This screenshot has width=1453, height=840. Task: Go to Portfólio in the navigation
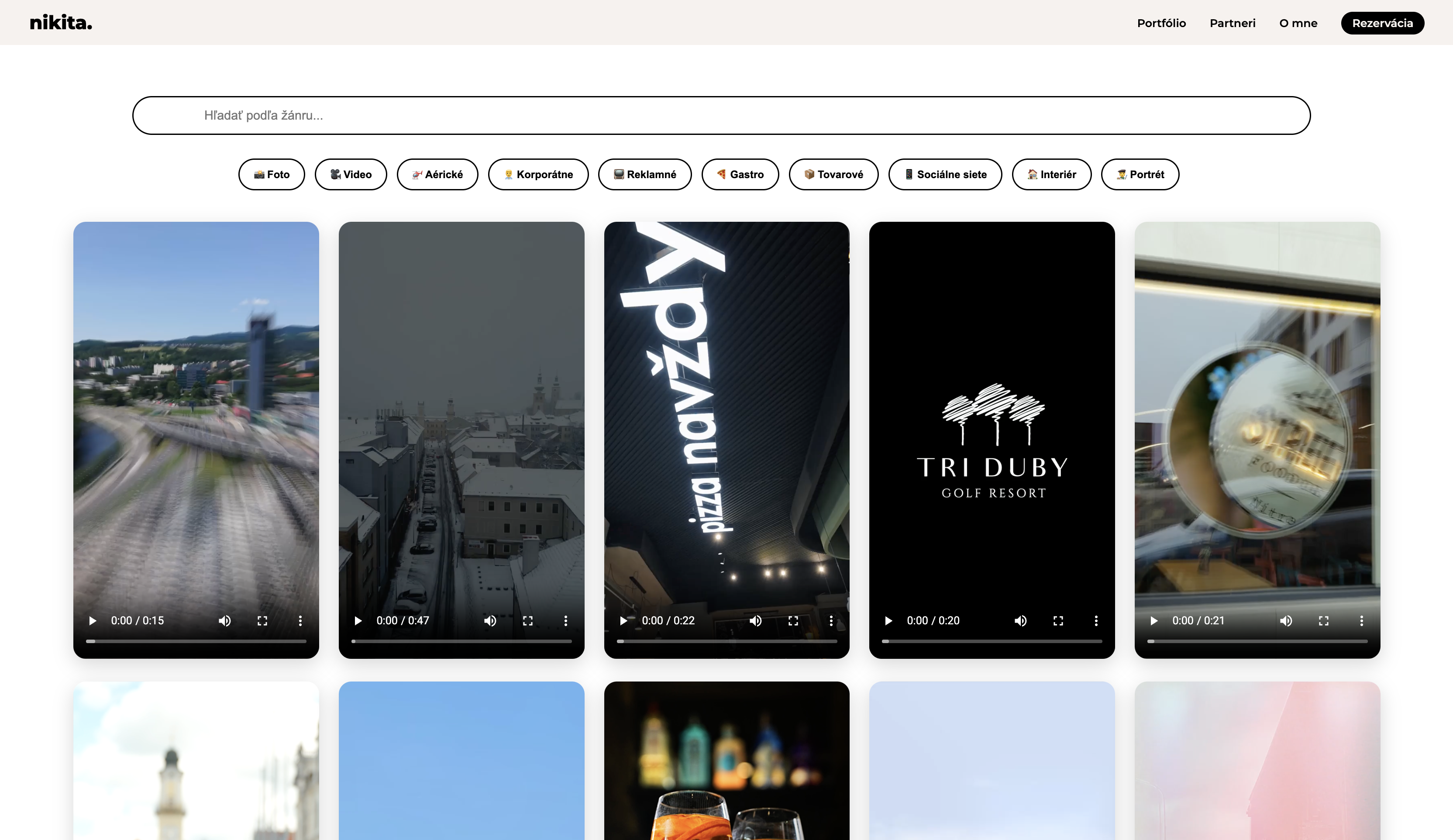pos(1160,23)
